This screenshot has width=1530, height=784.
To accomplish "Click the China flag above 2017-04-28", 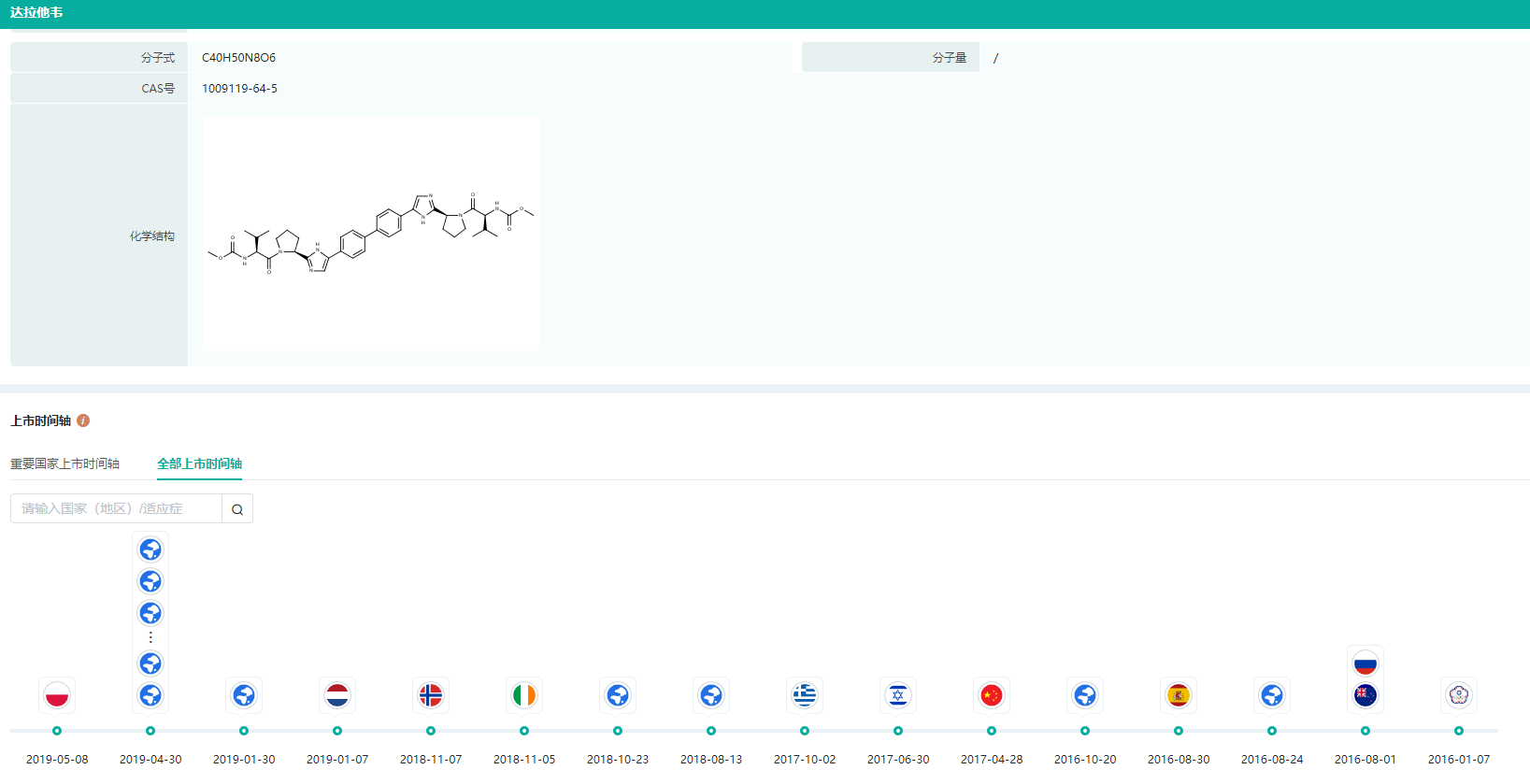I will point(992,695).
